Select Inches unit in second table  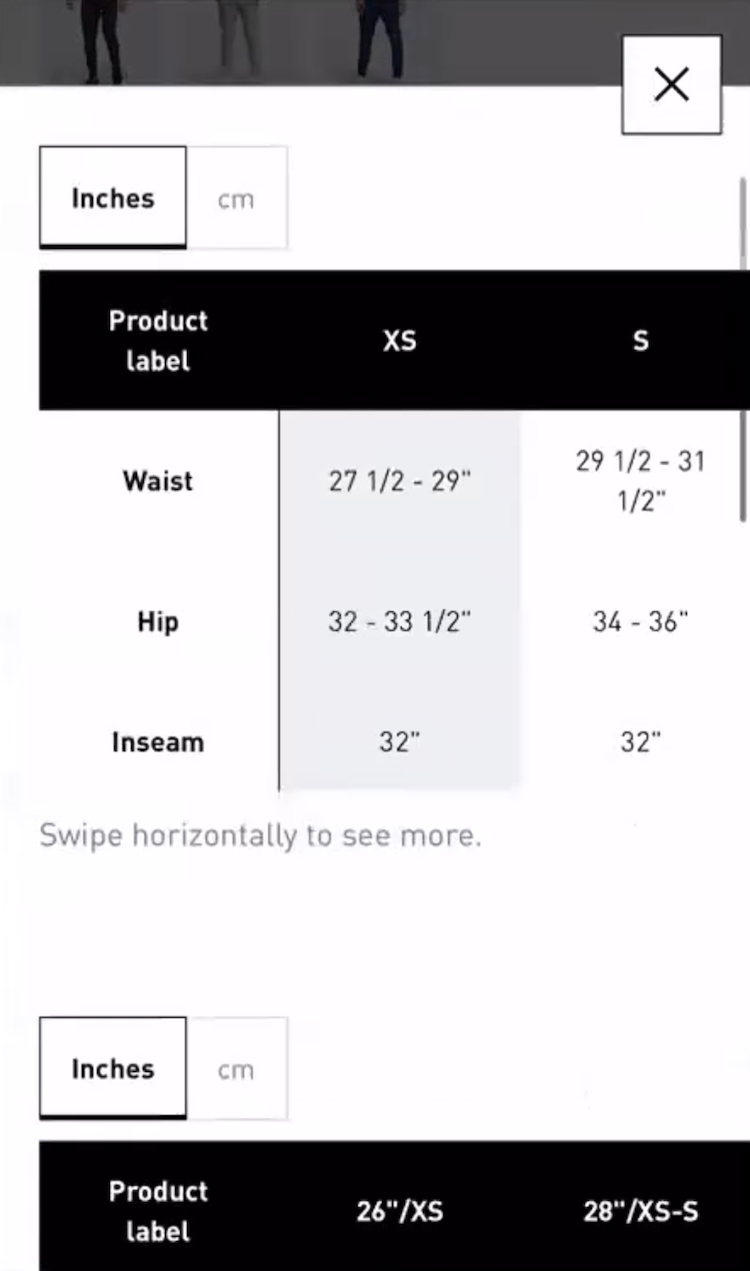[113, 1069]
